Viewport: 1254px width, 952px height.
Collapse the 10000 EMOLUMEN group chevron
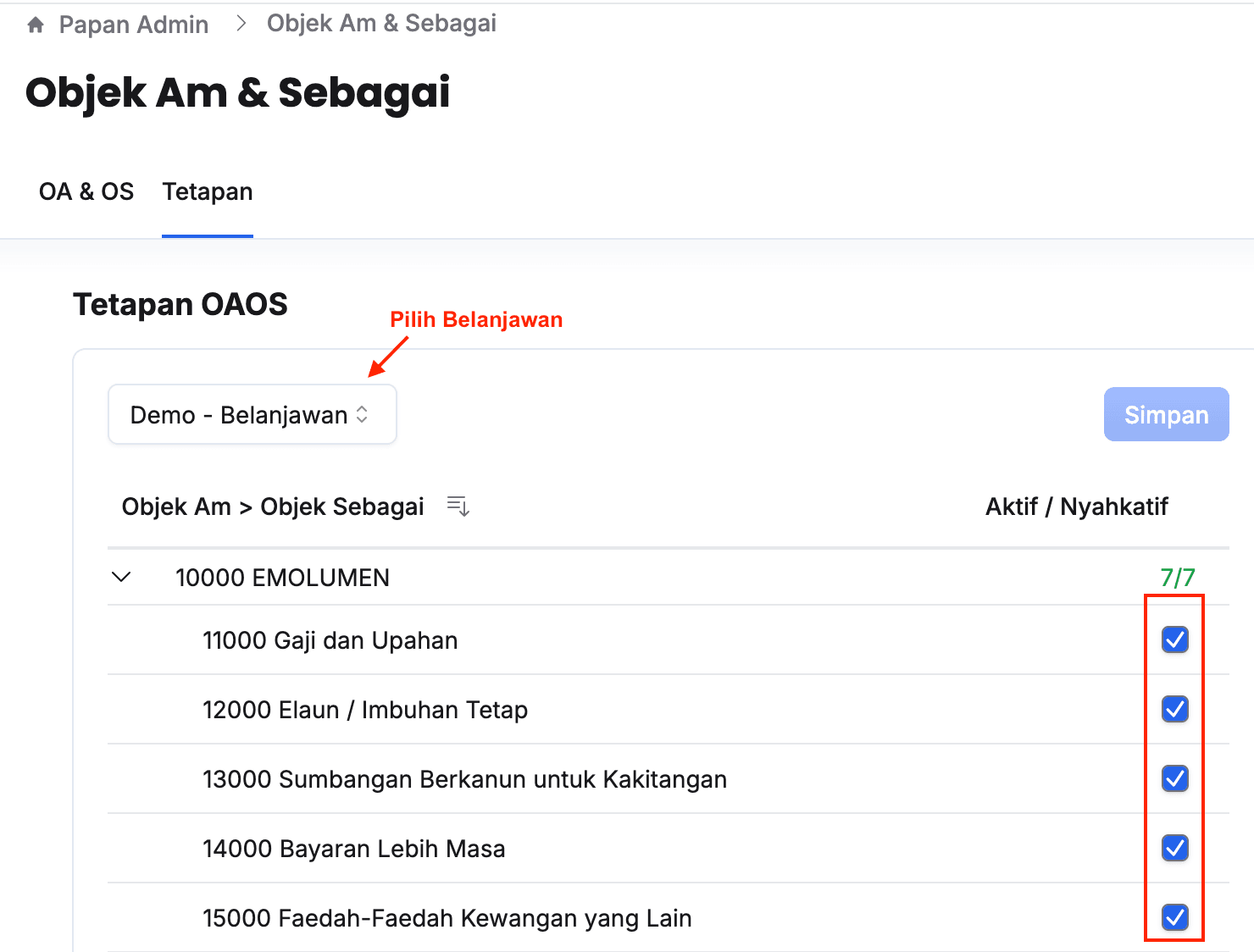coord(122,578)
